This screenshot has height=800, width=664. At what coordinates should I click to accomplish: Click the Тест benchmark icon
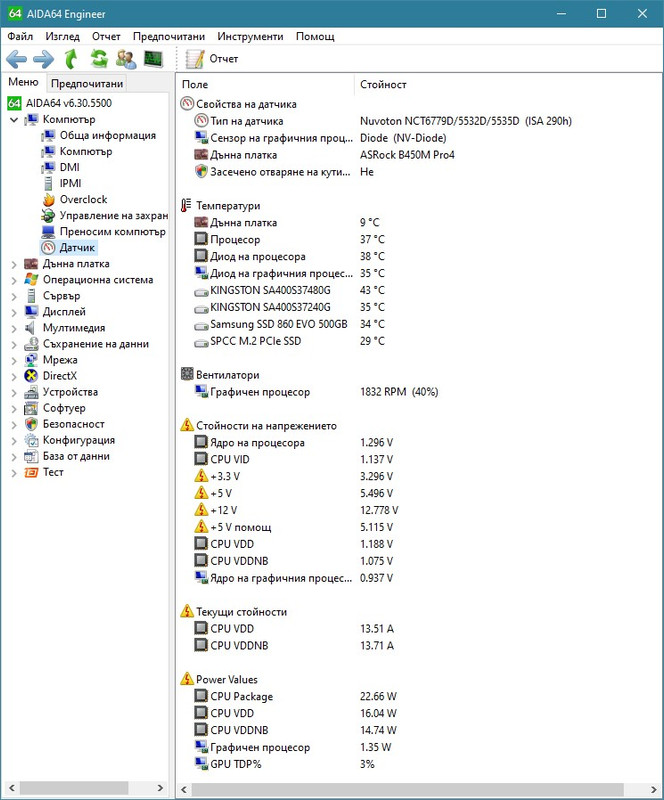coord(31,472)
